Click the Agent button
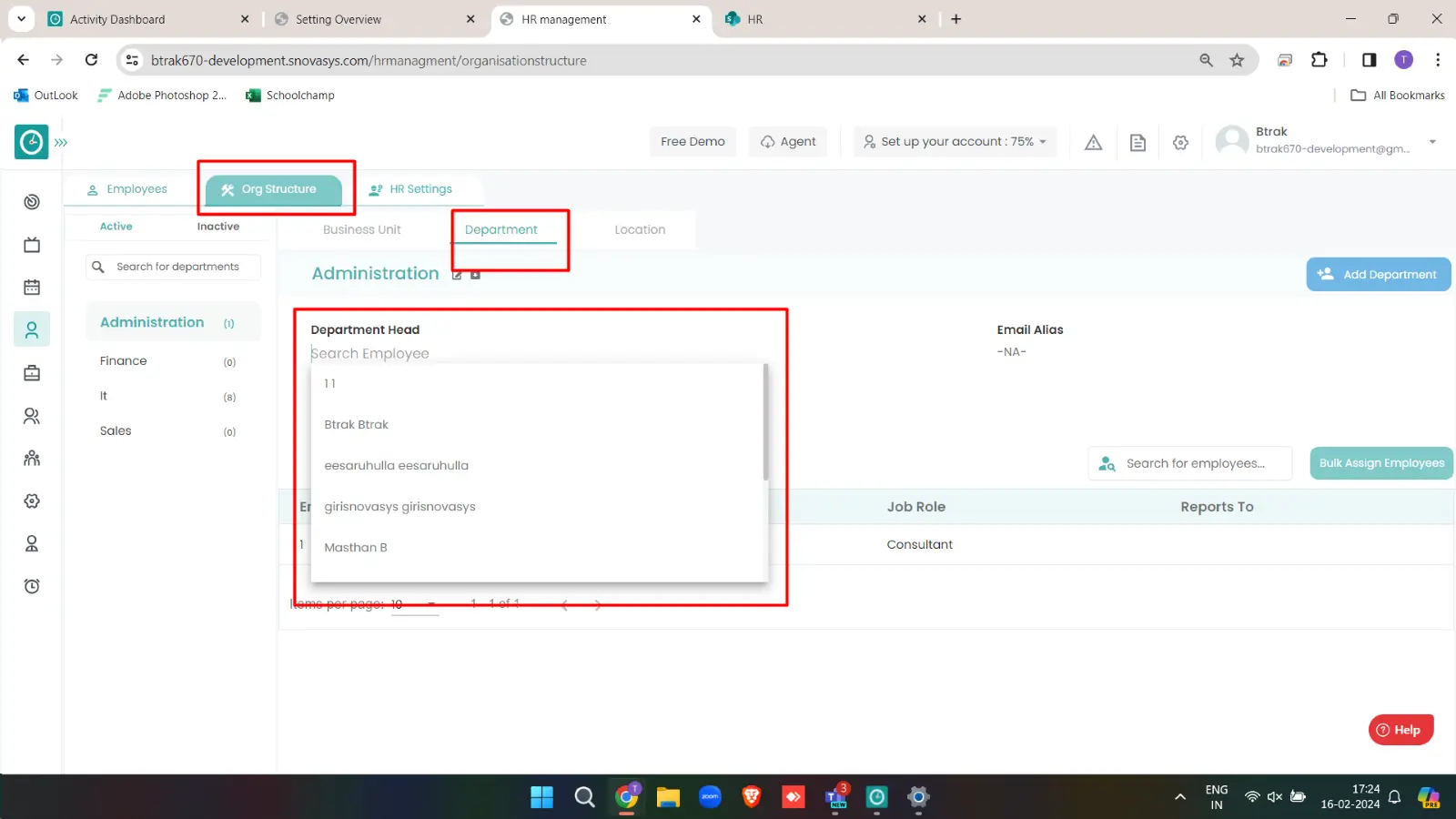Viewport: 1456px width, 819px height. pos(788,142)
